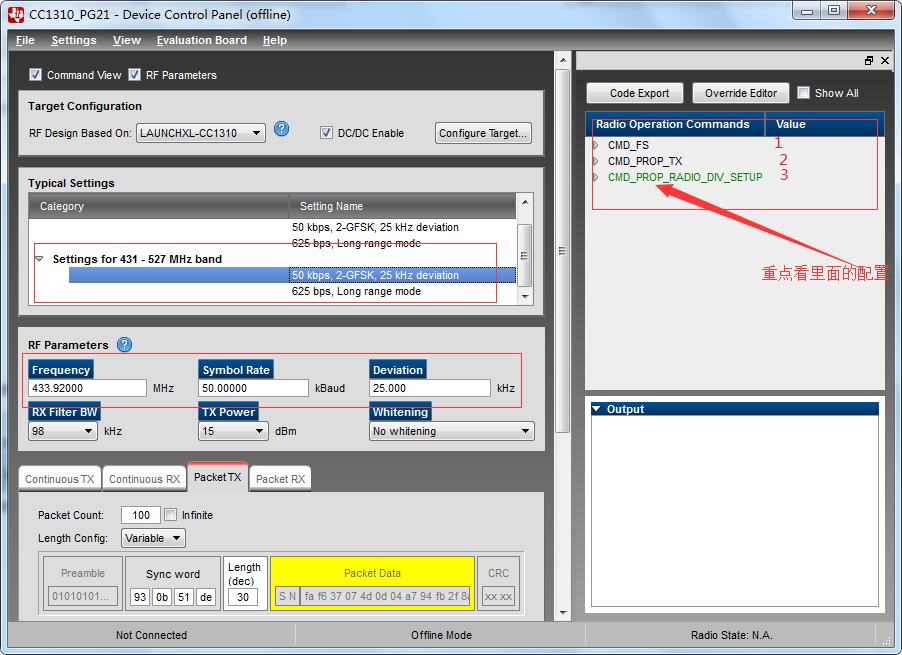Click the Setting Name column header
The width and height of the screenshot is (902, 655).
pyautogui.click(x=402, y=206)
